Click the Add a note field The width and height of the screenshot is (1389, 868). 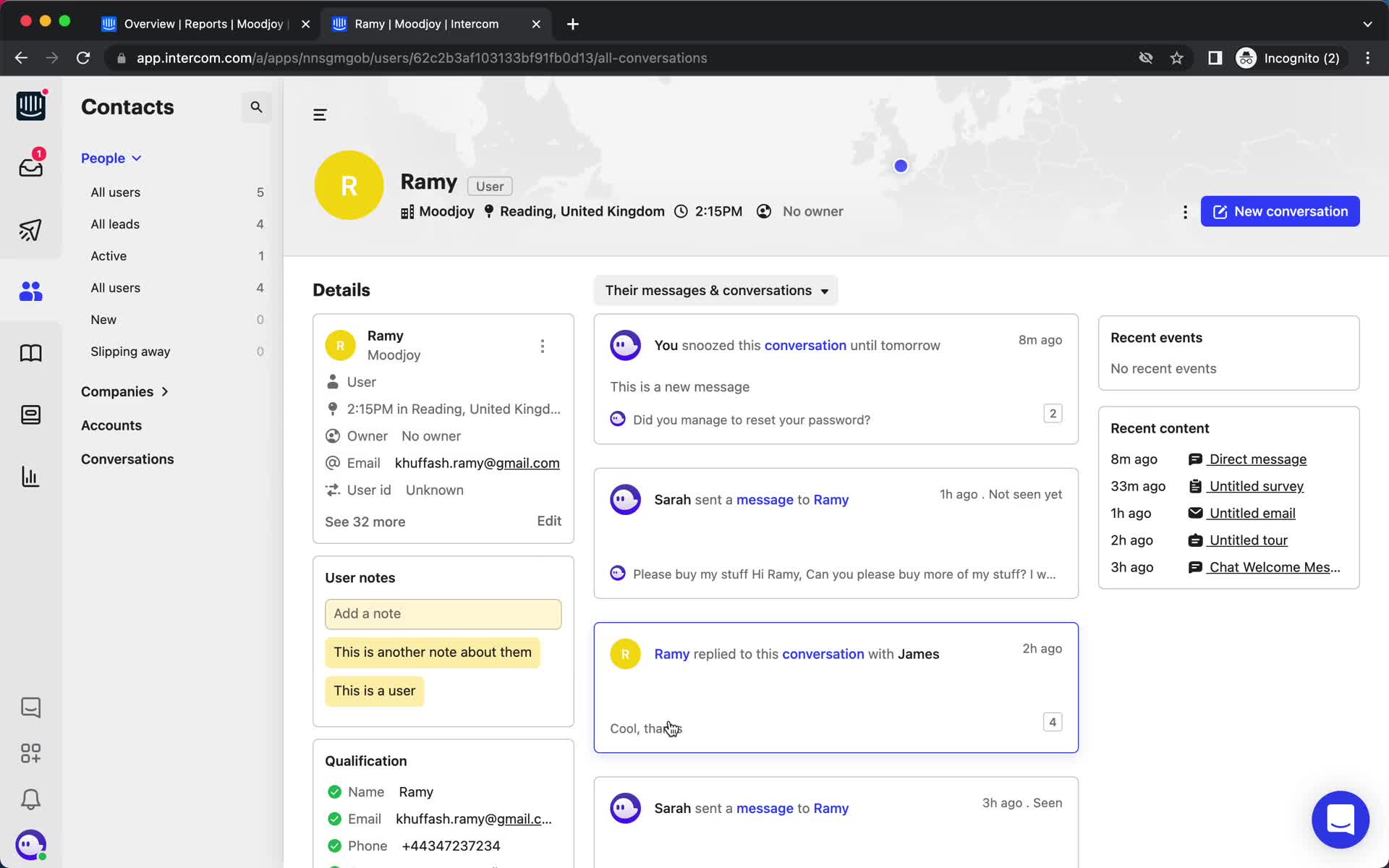[x=443, y=613]
